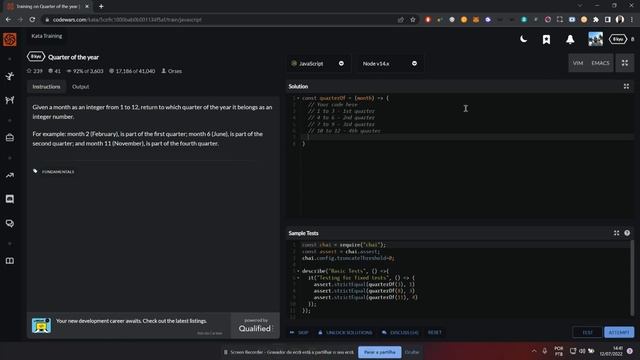Open notifications bell
The width and height of the screenshot is (640, 360).
click(x=570, y=39)
